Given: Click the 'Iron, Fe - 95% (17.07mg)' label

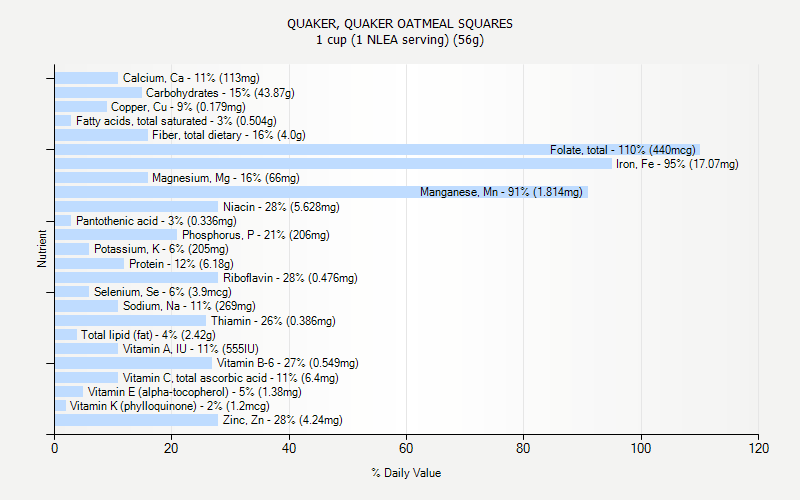Looking at the screenshot, I should click(677, 164).
